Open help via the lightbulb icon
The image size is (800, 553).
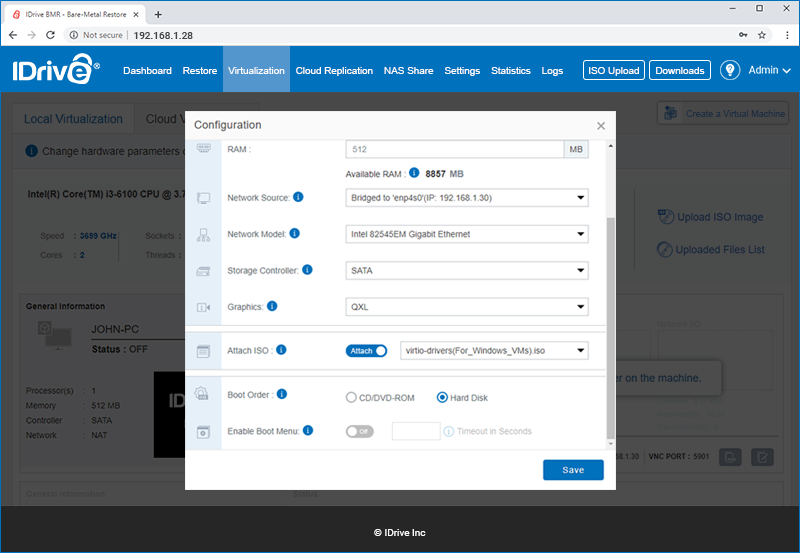point(730,70)
